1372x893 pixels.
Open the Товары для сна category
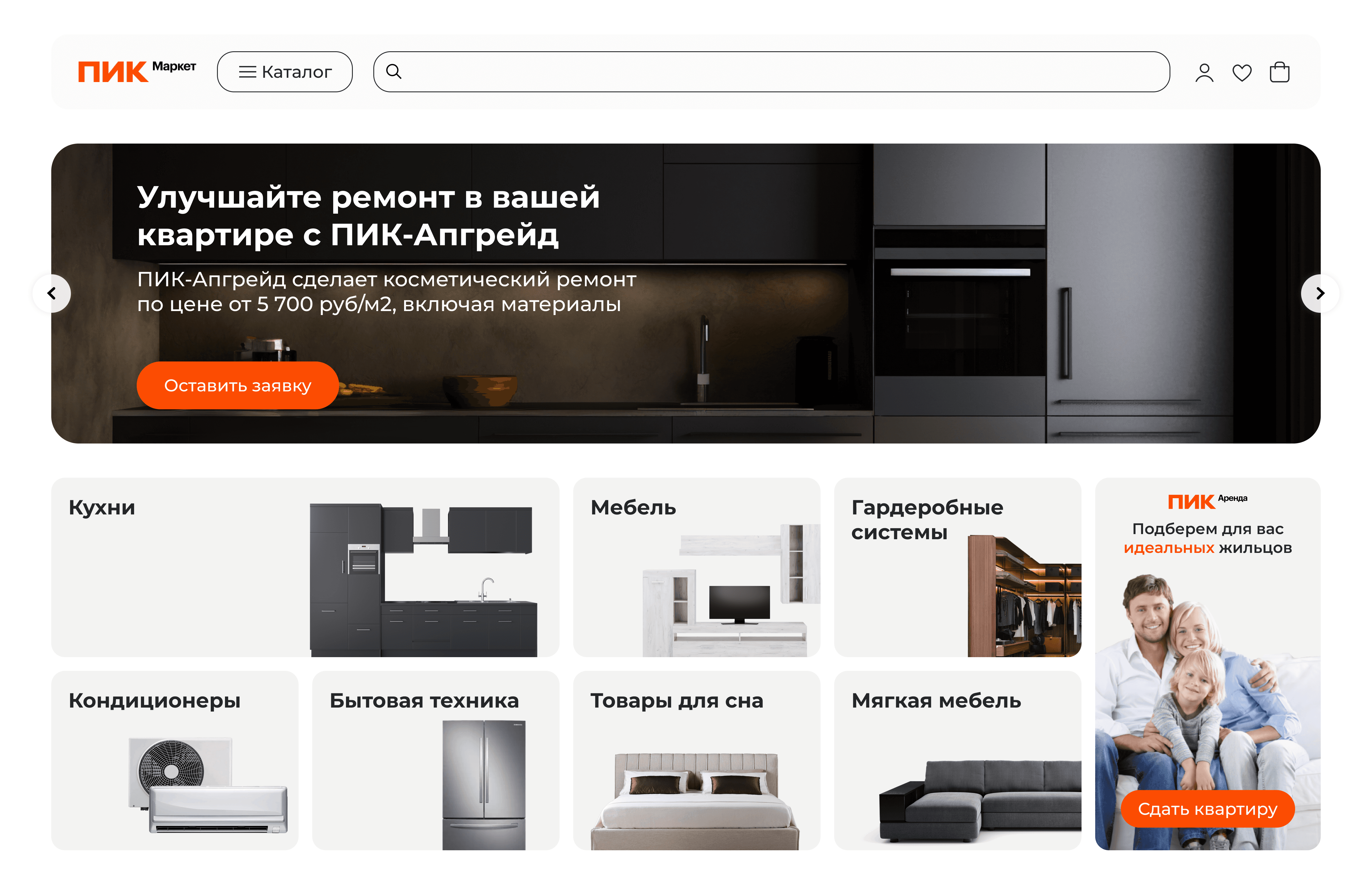coord(696,760)
